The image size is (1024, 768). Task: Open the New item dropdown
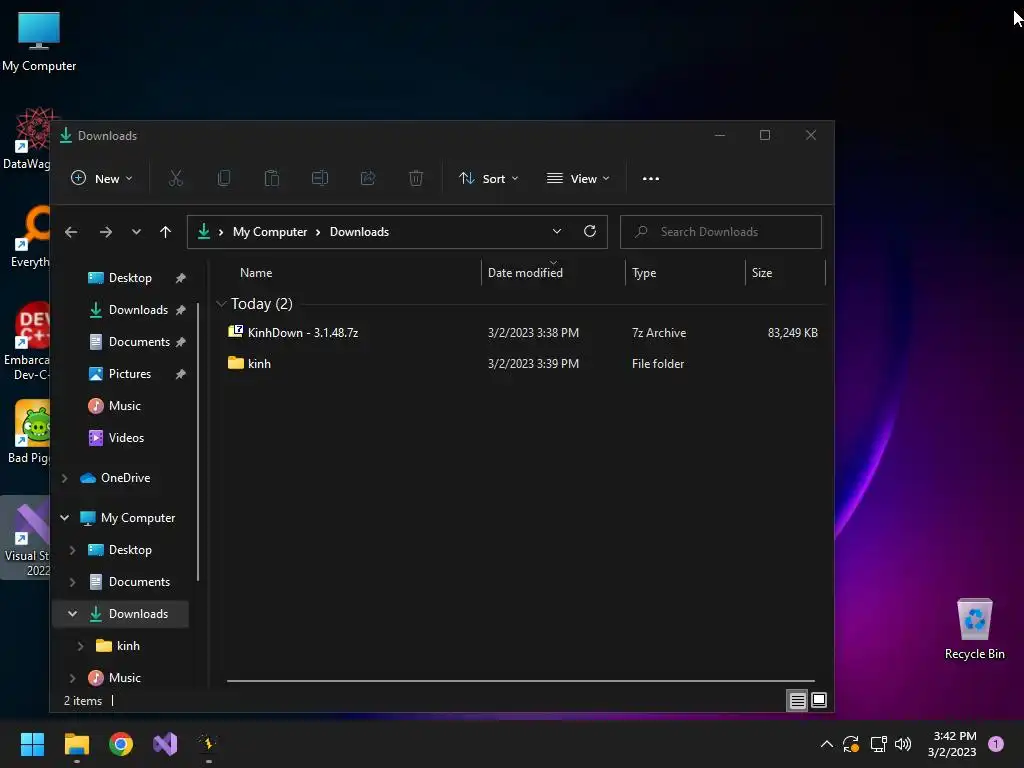102,178
